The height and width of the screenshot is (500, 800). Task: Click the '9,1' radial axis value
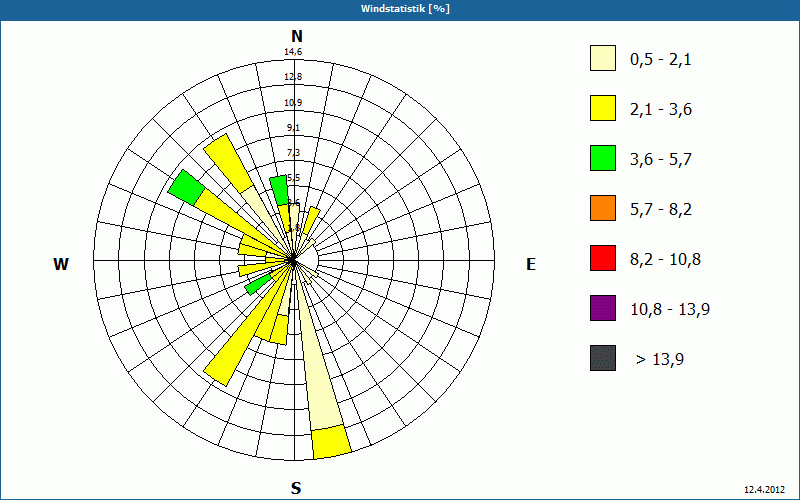pos(293,128)
